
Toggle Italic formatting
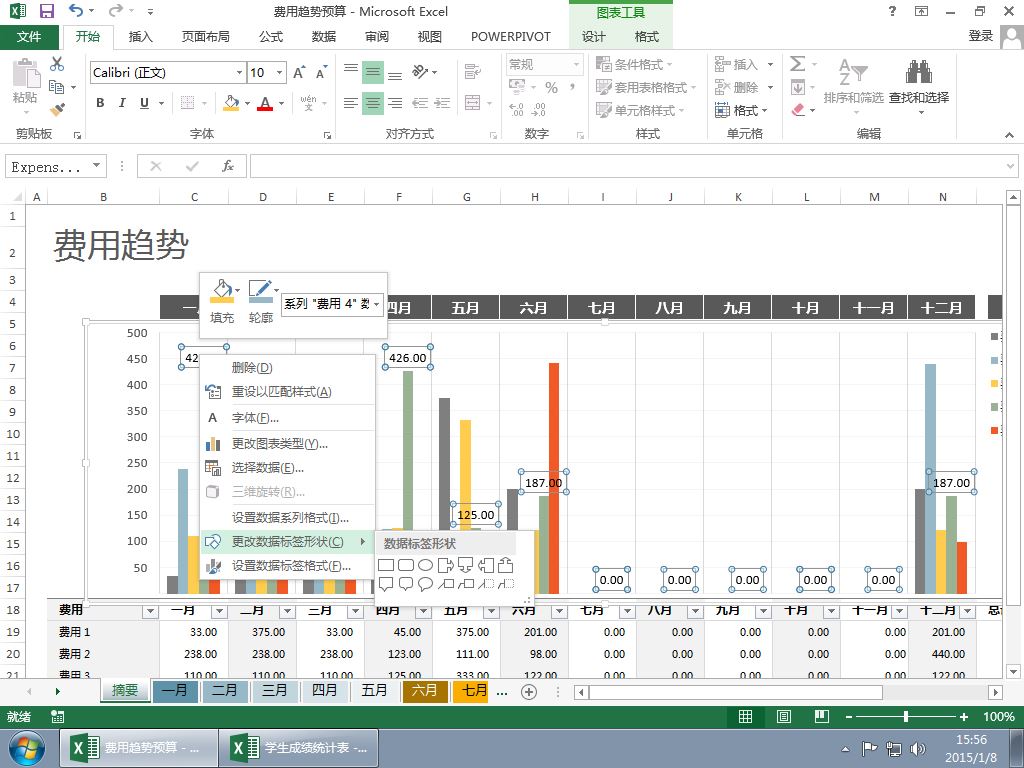(121, 103)
